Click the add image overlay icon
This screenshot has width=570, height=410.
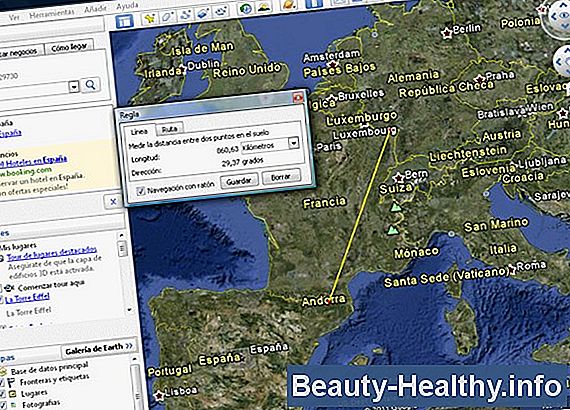tap(203, 13)
